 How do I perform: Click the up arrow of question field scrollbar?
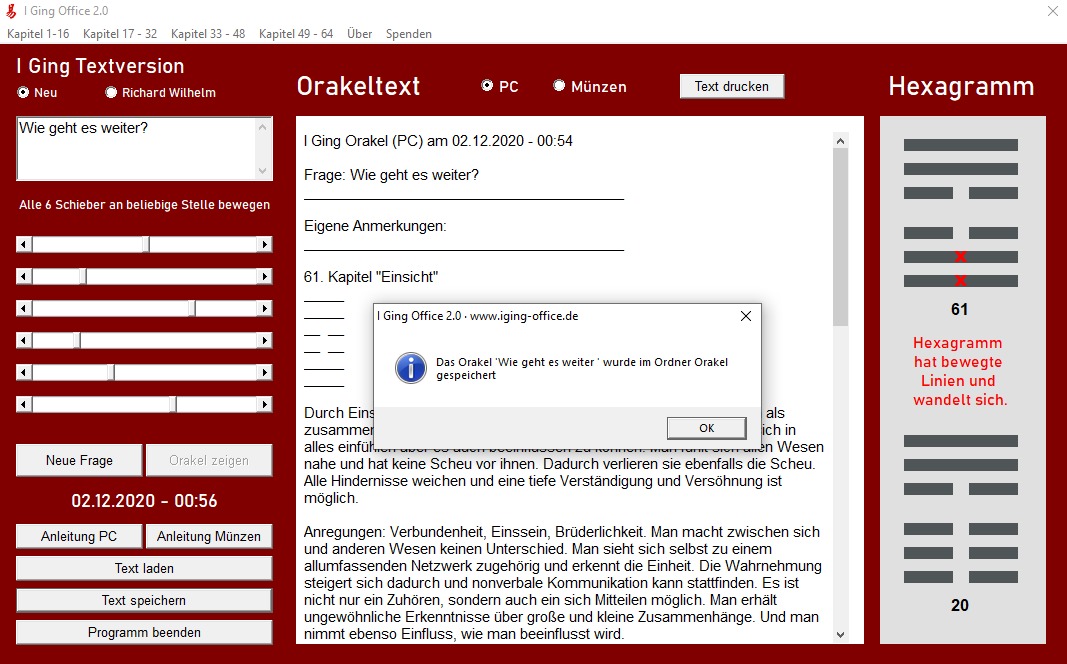point(263,126)
